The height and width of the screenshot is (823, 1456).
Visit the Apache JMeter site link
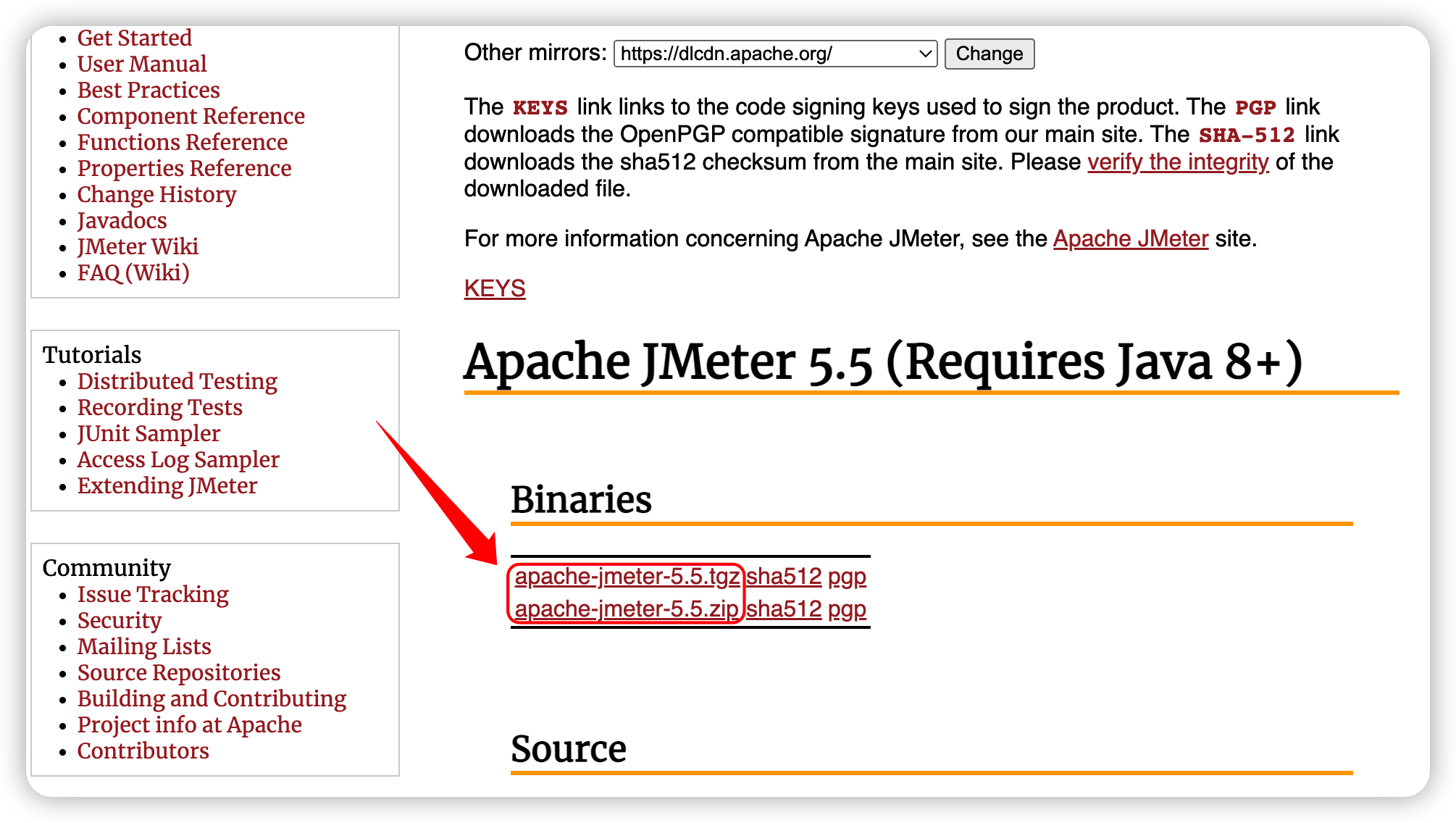pos(1130,238)
